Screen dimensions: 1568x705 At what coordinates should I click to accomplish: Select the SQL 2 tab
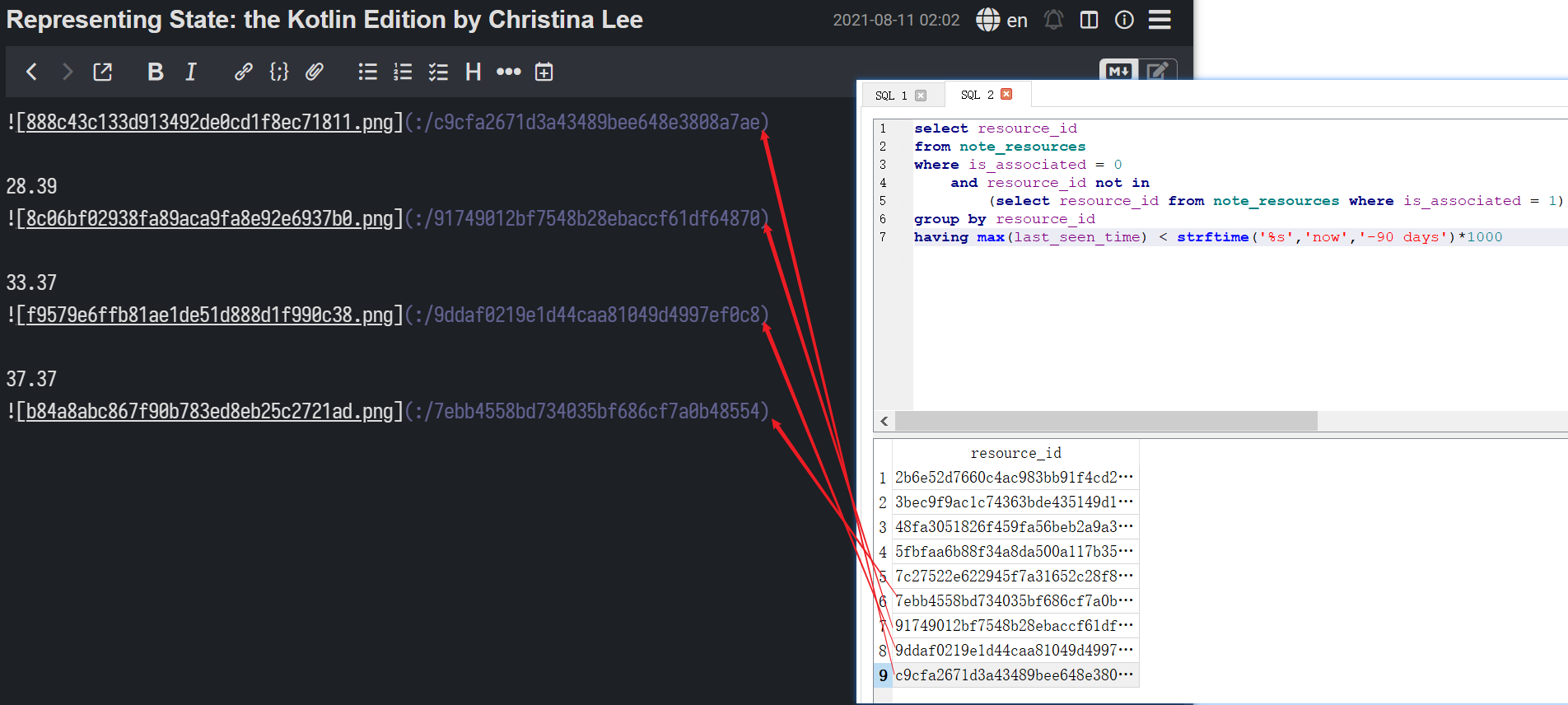[978, 95]
